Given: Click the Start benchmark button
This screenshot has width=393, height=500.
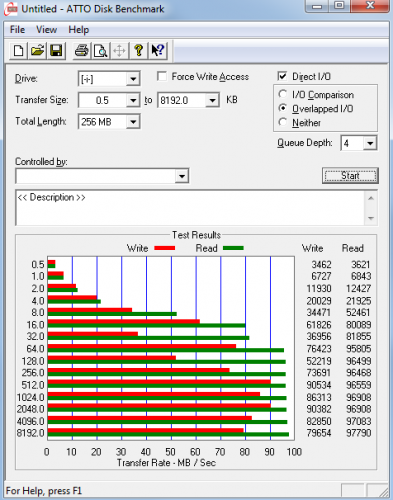Looking at the screenshot, I should pyautogui.click(x=350, y=176).
